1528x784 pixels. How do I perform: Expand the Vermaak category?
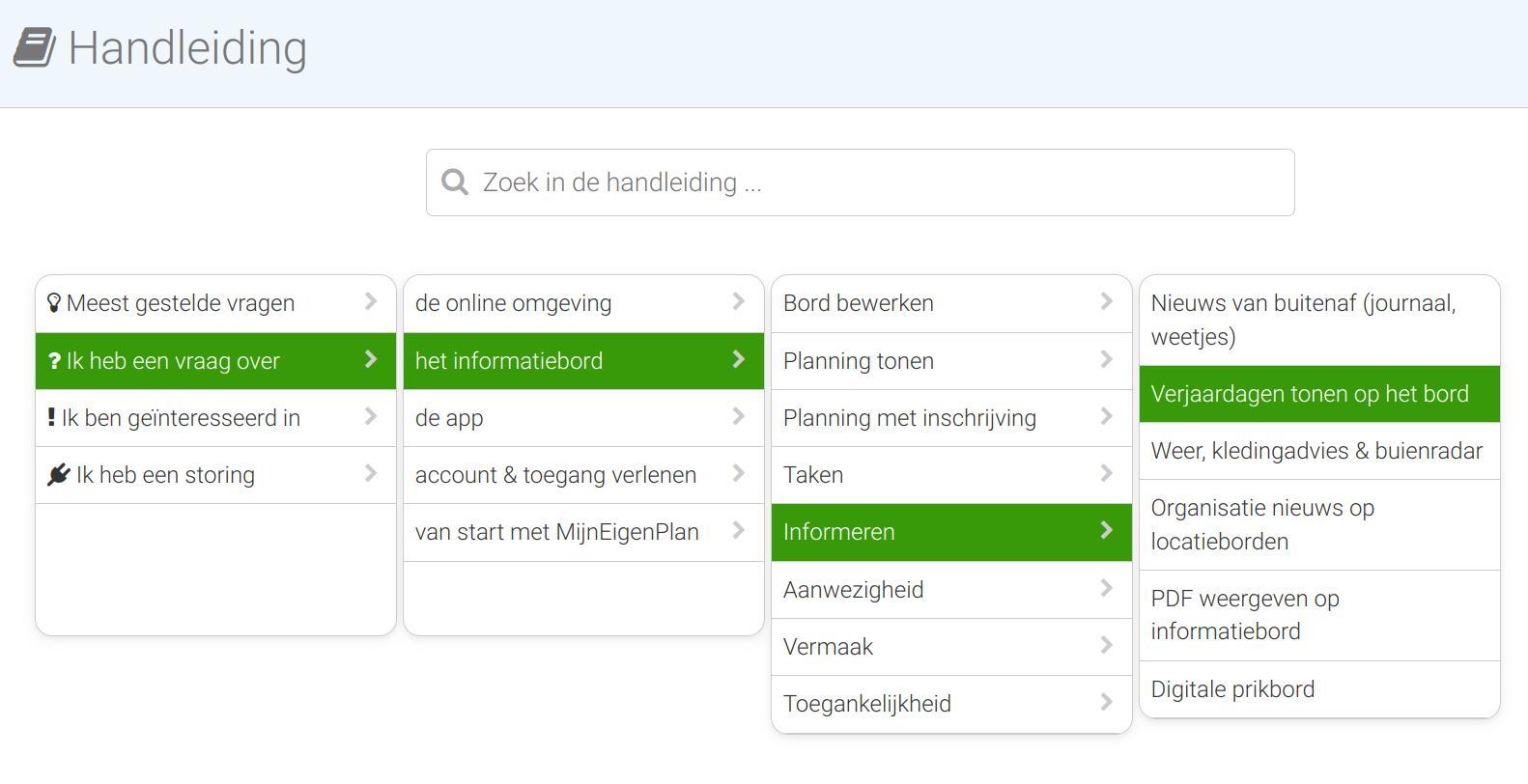(951, 647)
